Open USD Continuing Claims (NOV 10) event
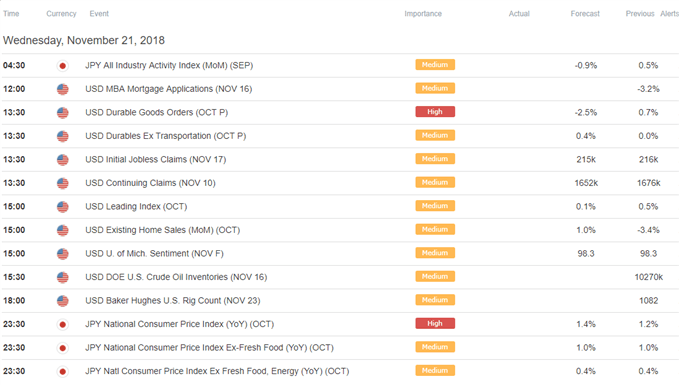Viewport: 679px width, 385px height. (150, 183)
